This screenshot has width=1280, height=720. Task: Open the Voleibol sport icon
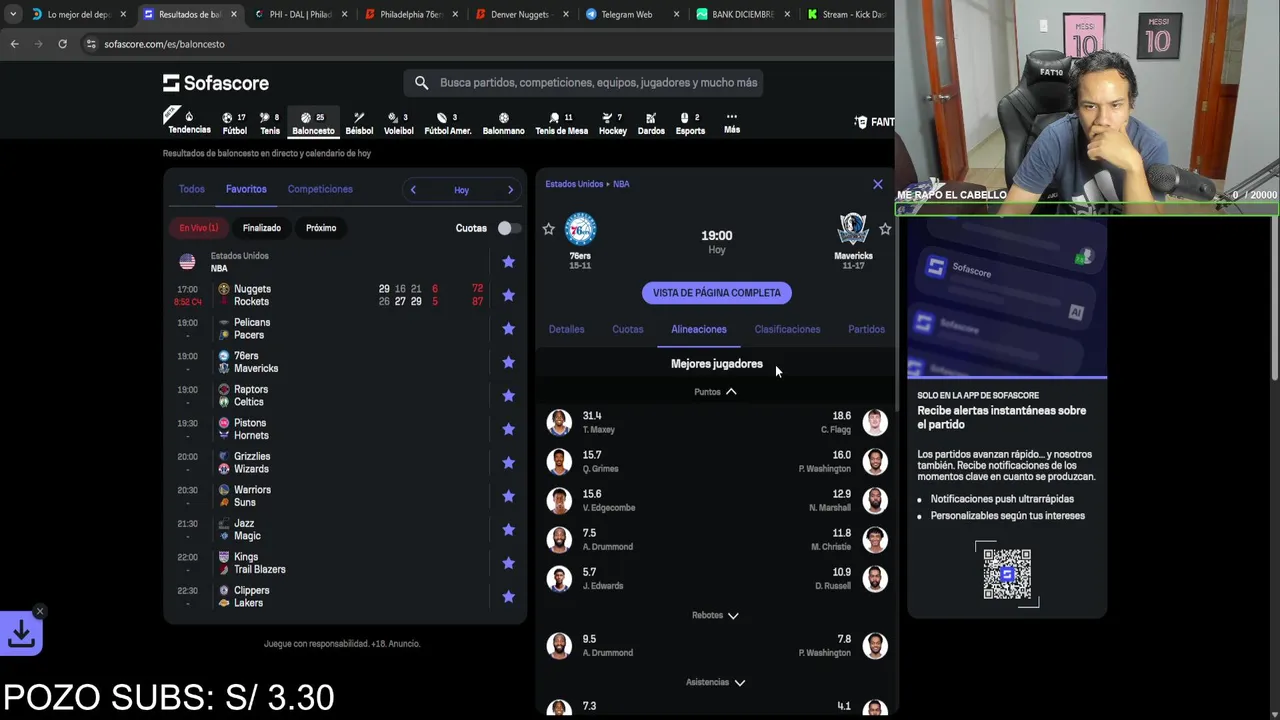[x=398, y=123]
